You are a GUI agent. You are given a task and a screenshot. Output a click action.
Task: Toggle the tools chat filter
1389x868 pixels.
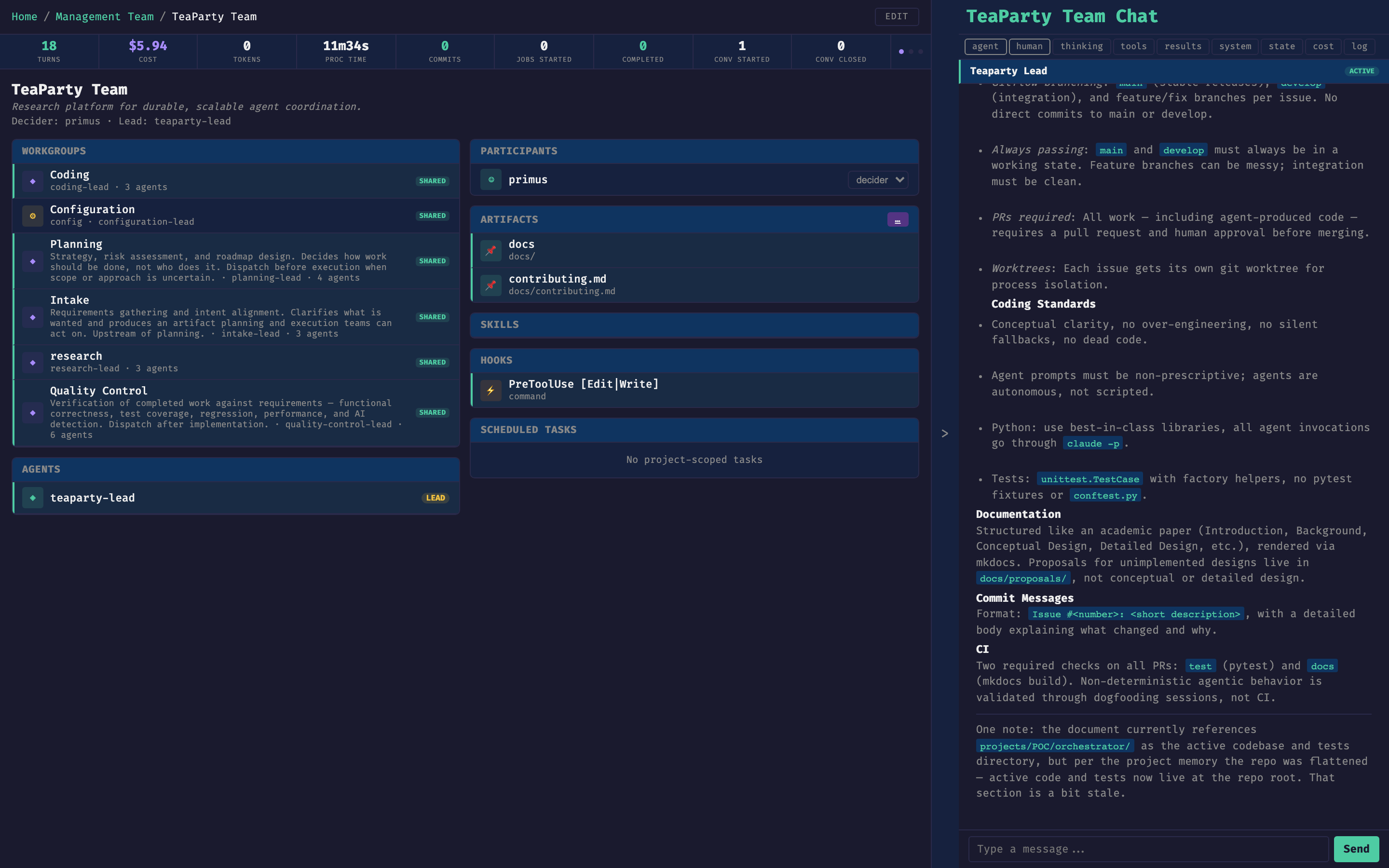click(1133, 46)
